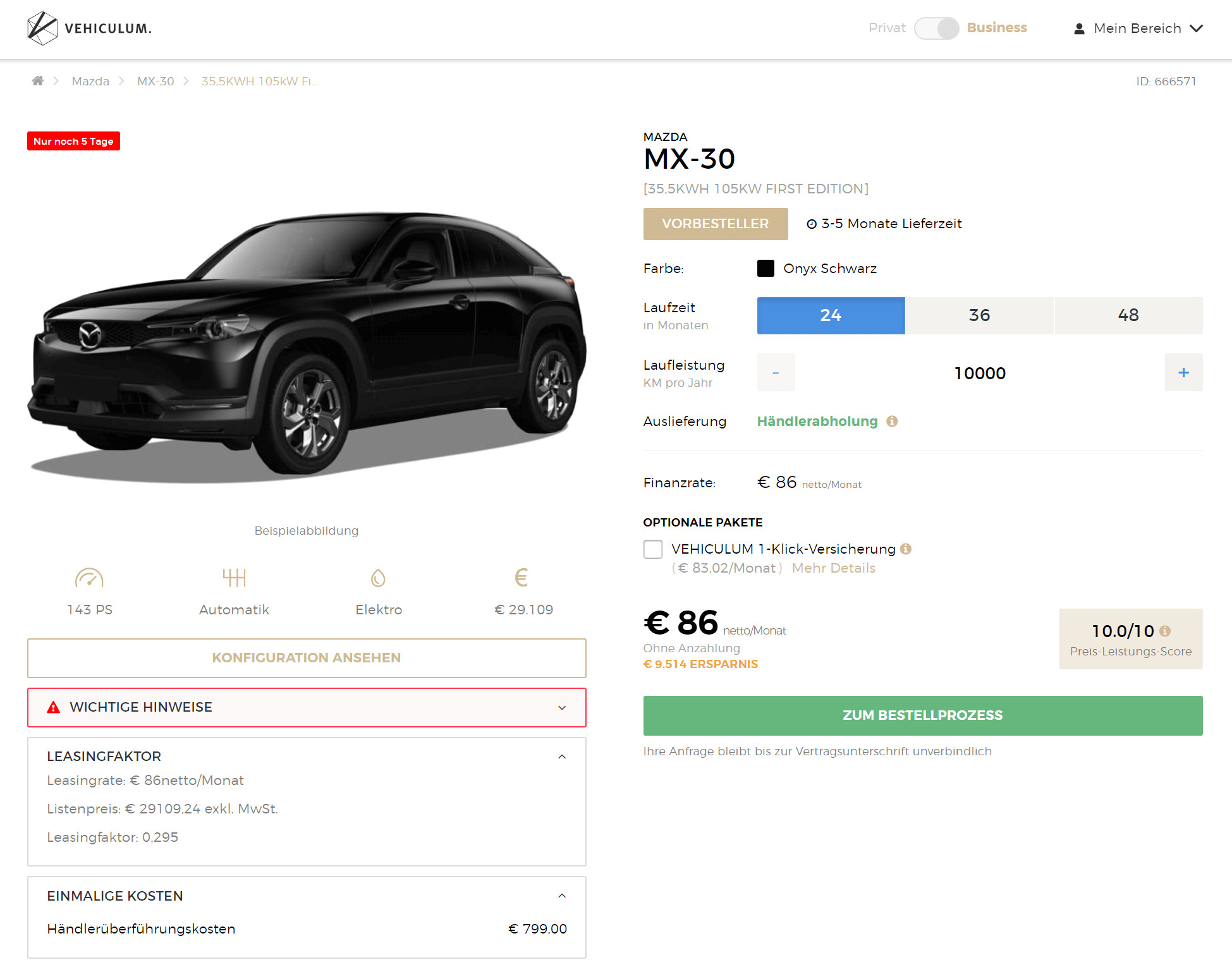Image resolution: width=1232 pixels, height=979 pixels.
Task: Click the Ohne Anzahlung text
Action: coord(692,648)
